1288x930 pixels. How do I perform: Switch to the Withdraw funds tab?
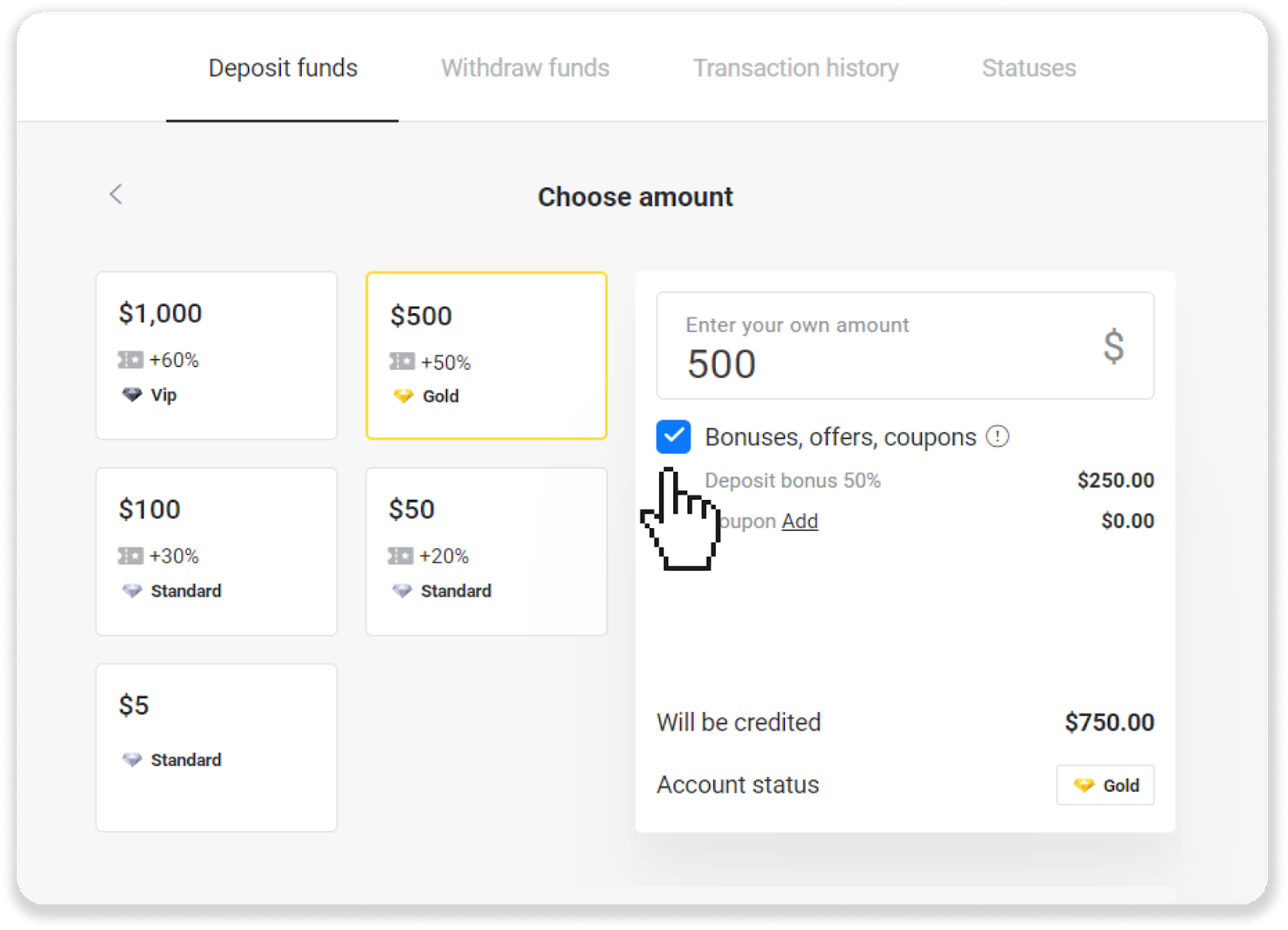pos(525,68)
